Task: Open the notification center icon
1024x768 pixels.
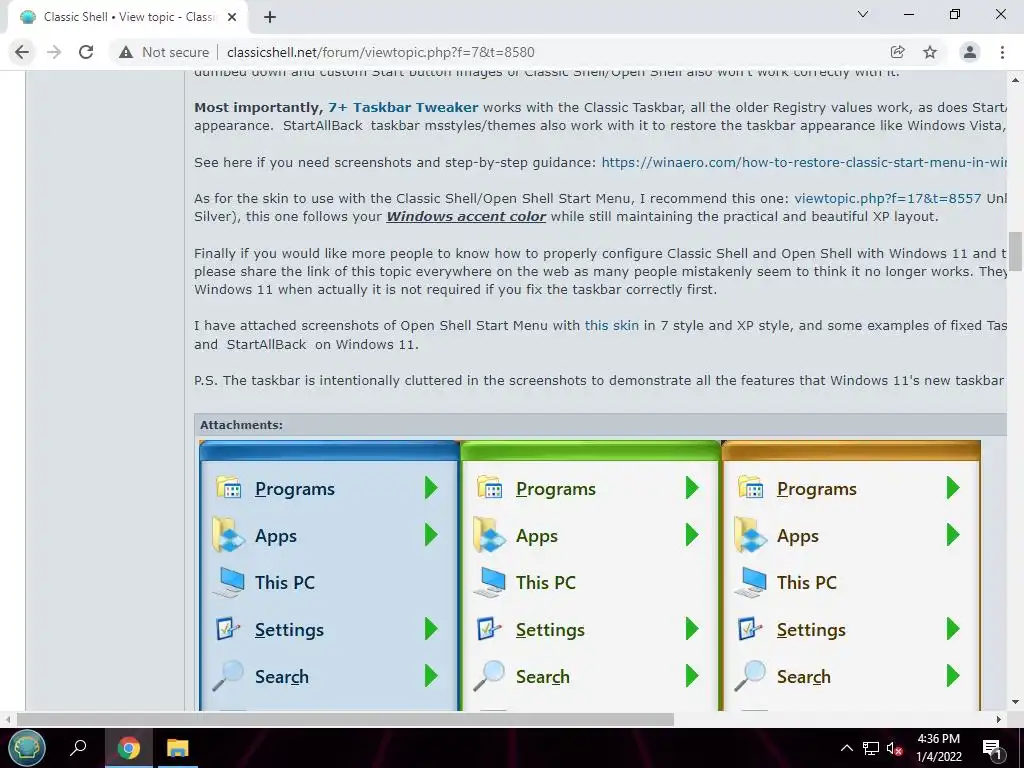Action: pos(992,748)
